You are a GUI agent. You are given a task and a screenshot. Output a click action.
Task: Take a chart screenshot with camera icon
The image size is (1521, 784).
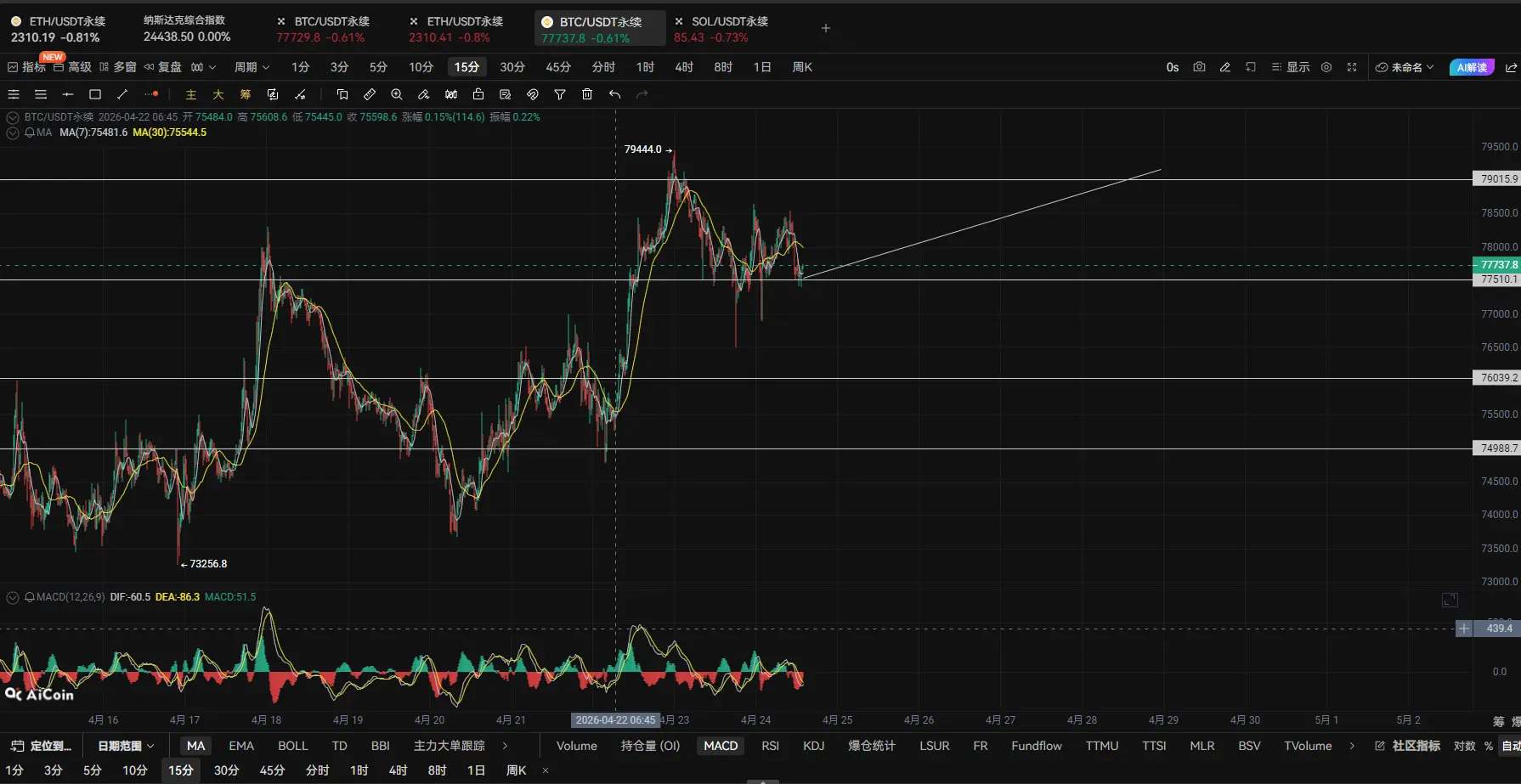pyautogui.click(x=1199, y=67)
